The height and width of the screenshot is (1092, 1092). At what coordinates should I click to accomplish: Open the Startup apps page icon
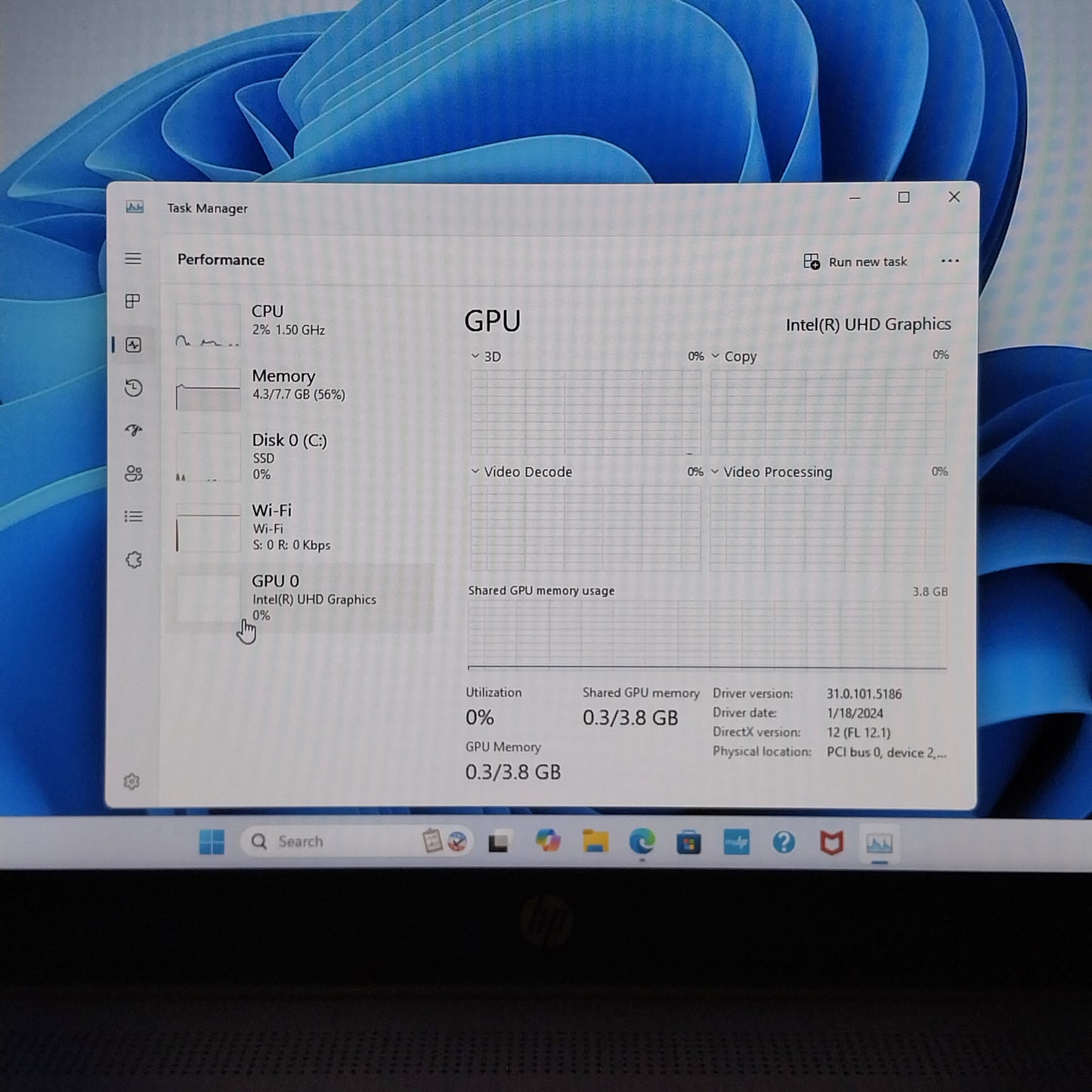pos(134,431)
